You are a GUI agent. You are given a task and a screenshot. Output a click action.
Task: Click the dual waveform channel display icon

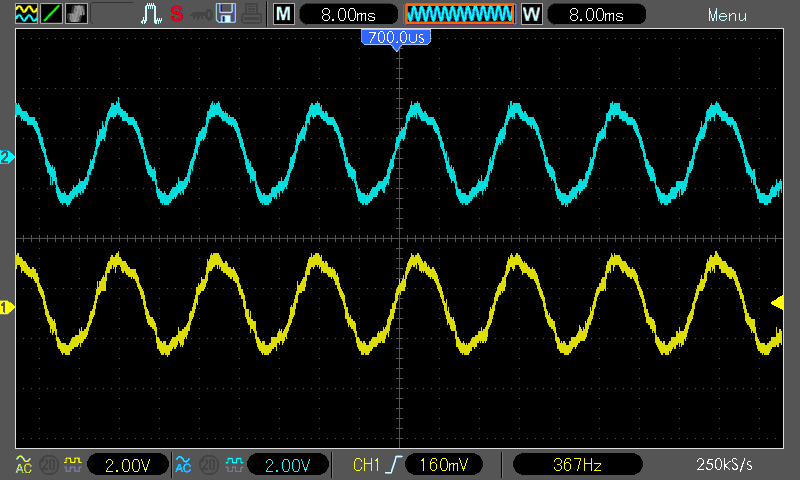pos(26,14)
